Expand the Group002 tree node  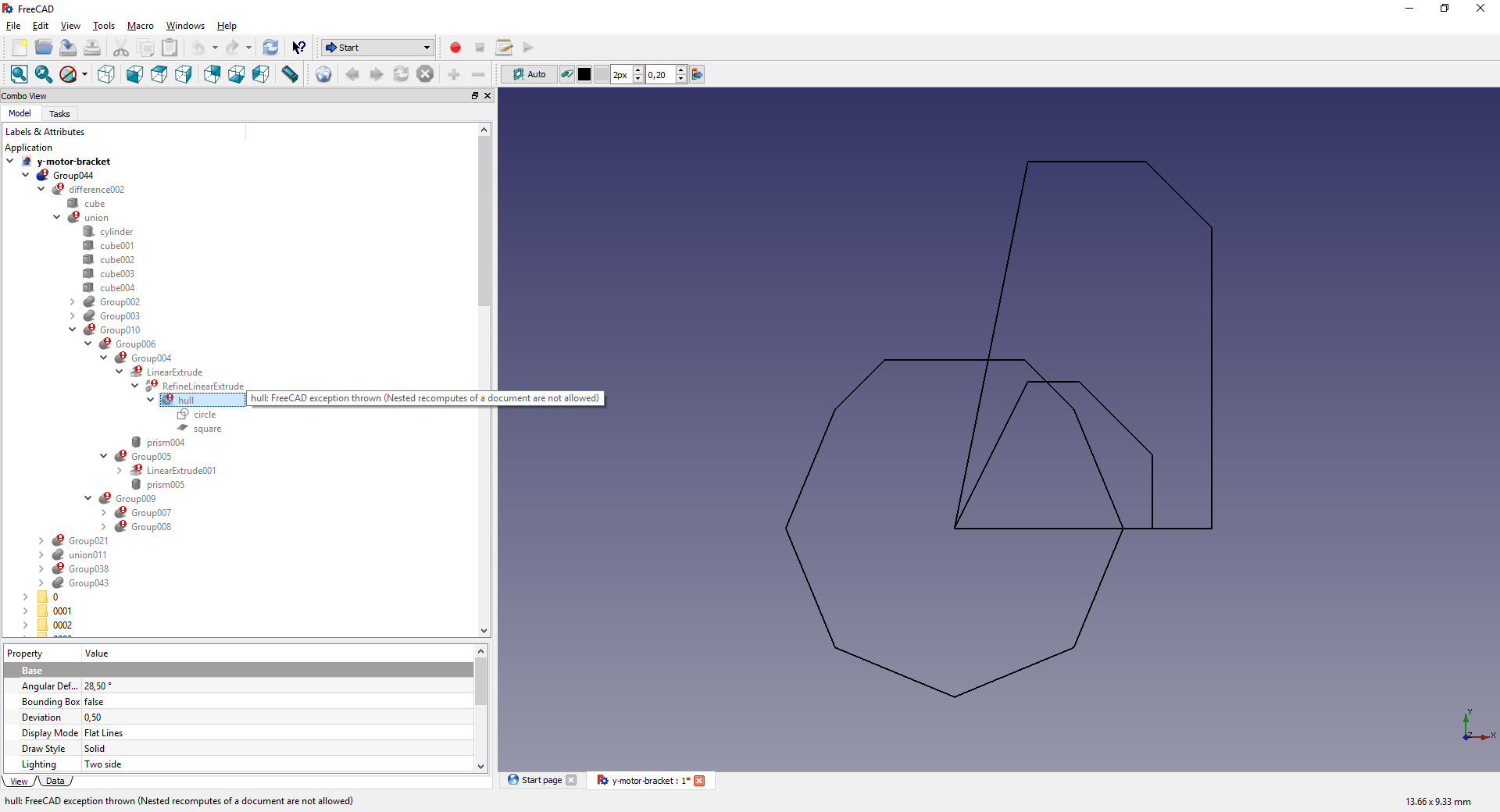click(x=73, y=302)
